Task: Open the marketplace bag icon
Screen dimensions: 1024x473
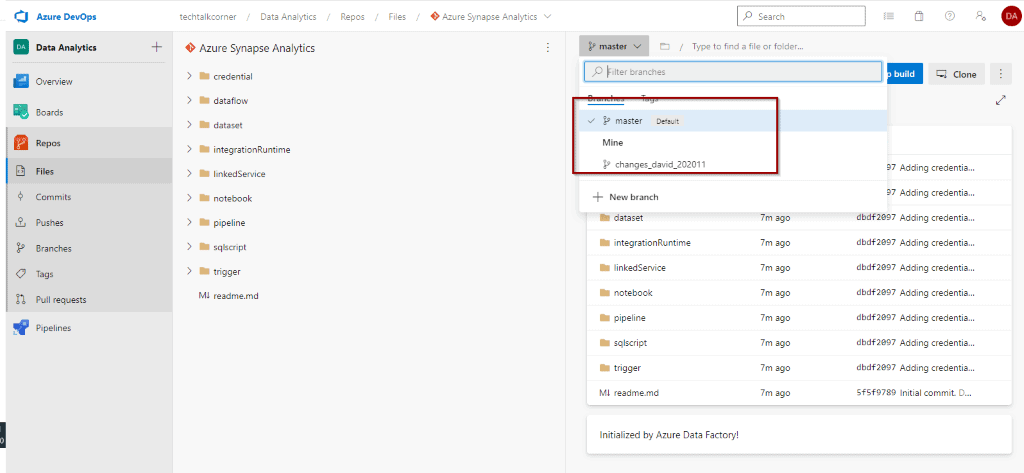Action: click(919, 16)
